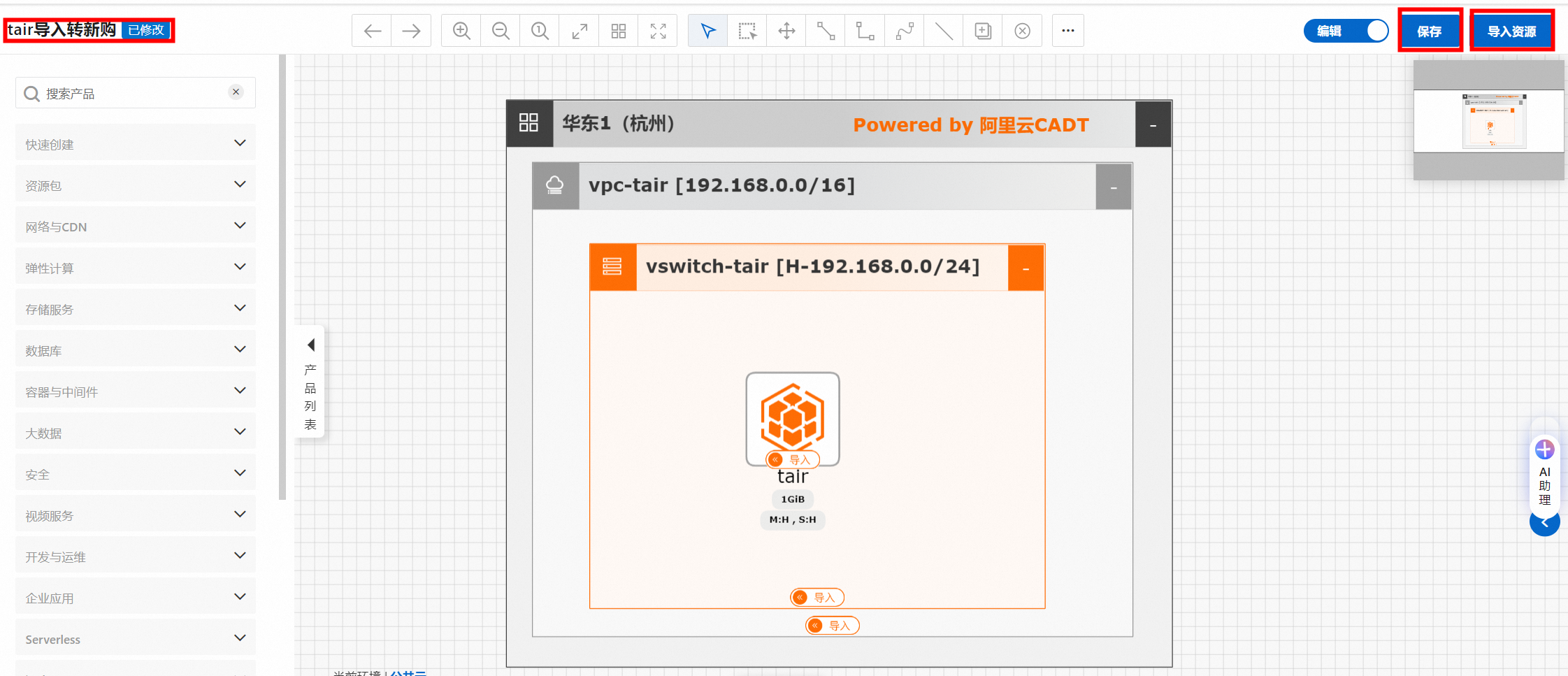The image size is (1568, 676).
Task: Select the dashed marquee selection tool
Action: coord(747,31)
